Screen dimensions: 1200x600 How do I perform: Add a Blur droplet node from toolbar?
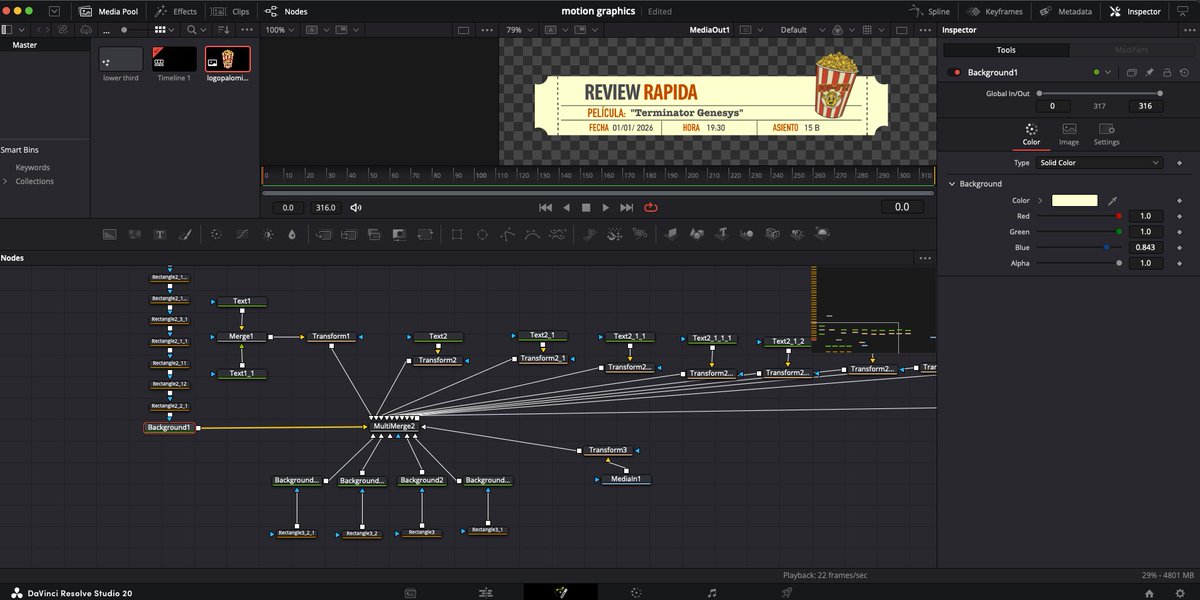tap(292, 234)
